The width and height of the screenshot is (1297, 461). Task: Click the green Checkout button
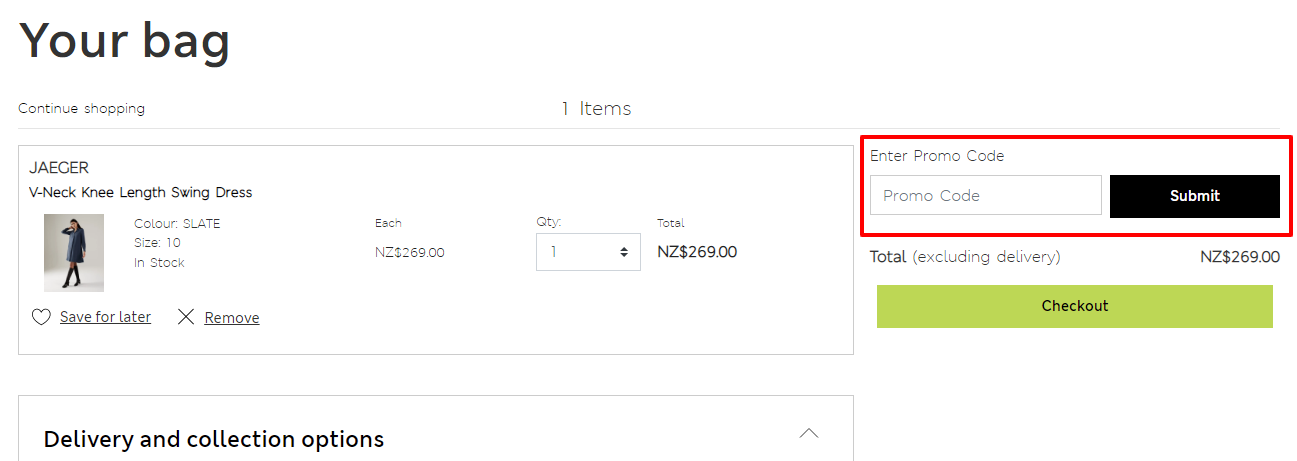[1075, 306]
